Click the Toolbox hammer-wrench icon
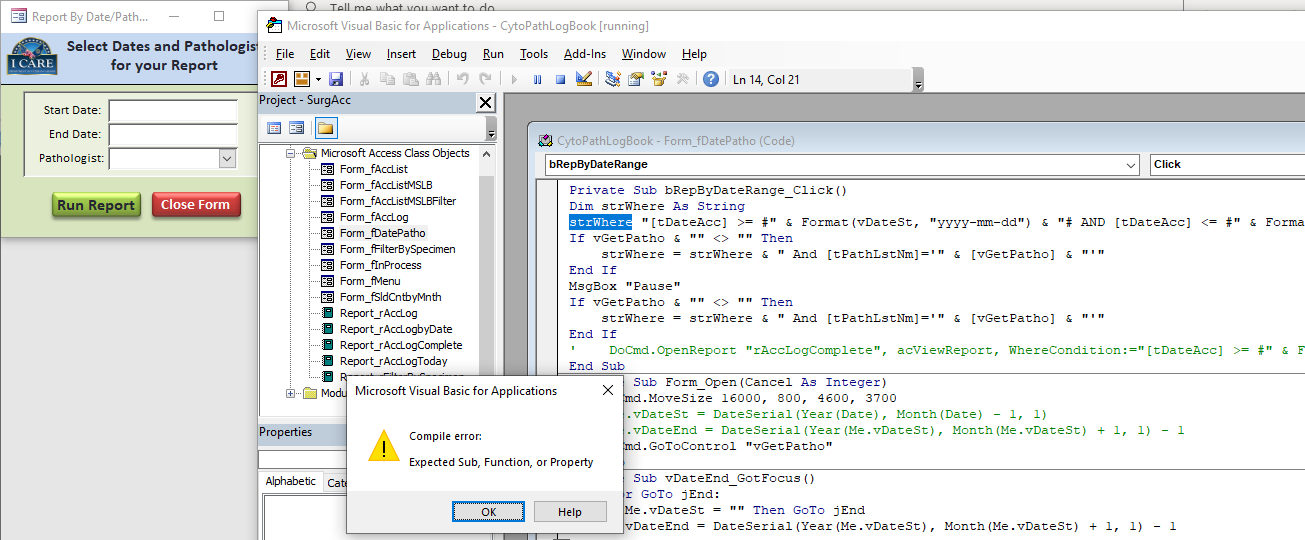Screen dimensions: 1305x540 click(x=683, y=79)
